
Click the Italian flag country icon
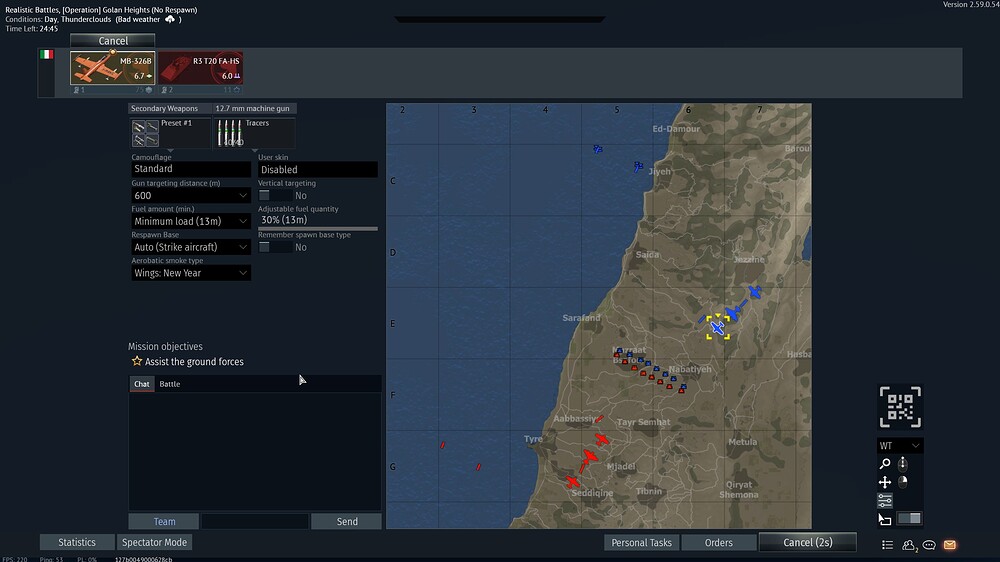click(46, 55)
